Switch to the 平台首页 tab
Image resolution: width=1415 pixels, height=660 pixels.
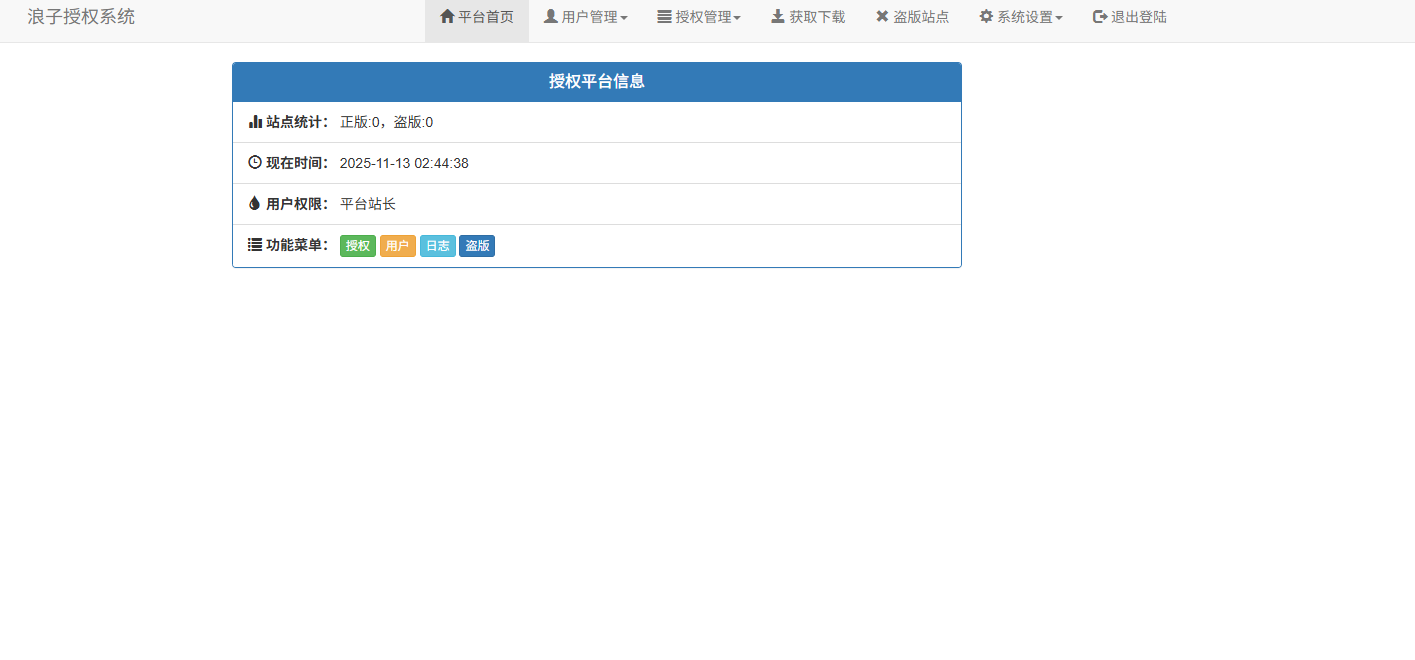(477, 16)
